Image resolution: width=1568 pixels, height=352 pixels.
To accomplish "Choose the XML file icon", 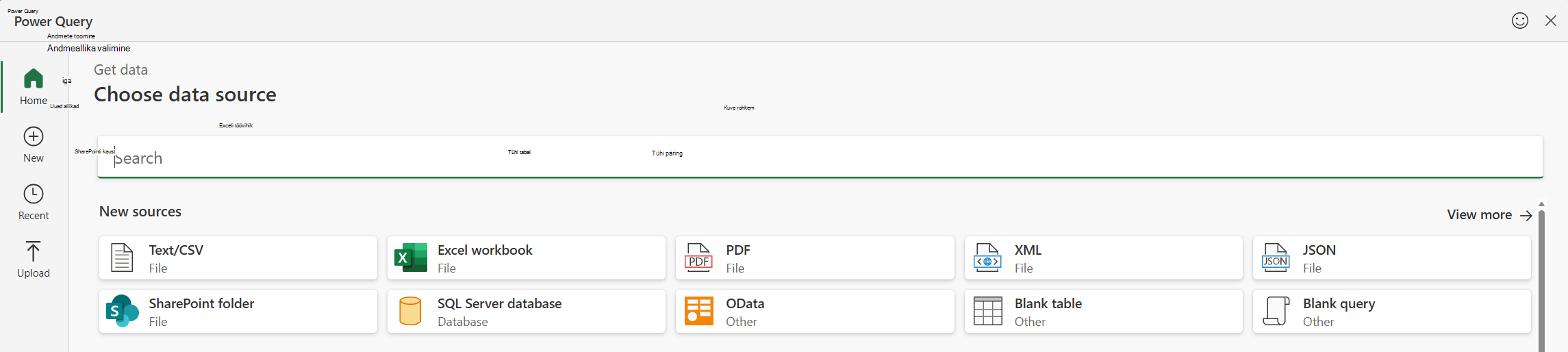I will tap(987, 257).
